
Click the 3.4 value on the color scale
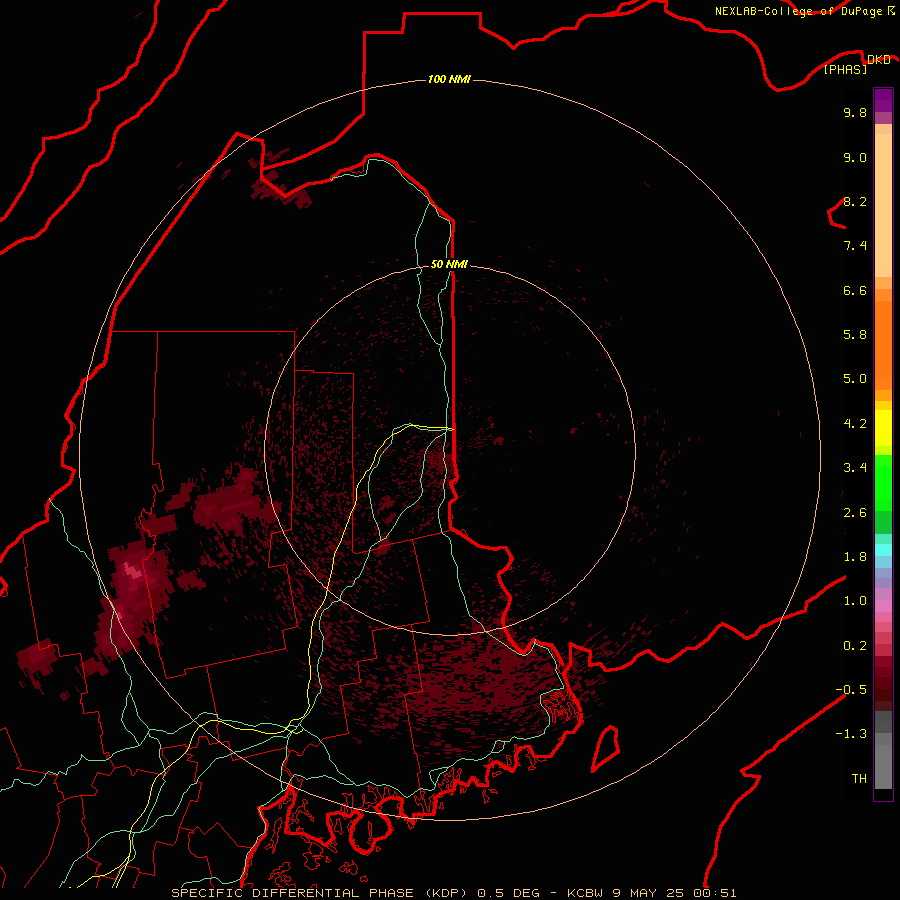(855, 468)
